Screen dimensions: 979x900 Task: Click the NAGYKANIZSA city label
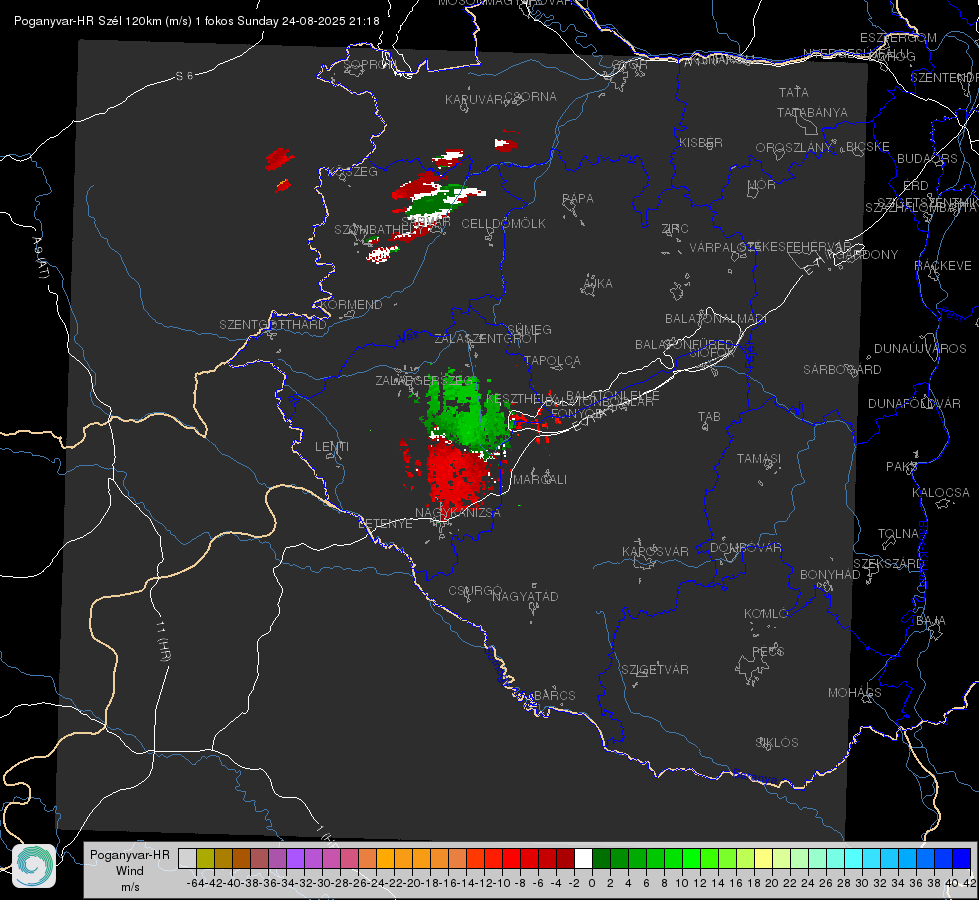(x=458, y=513)
